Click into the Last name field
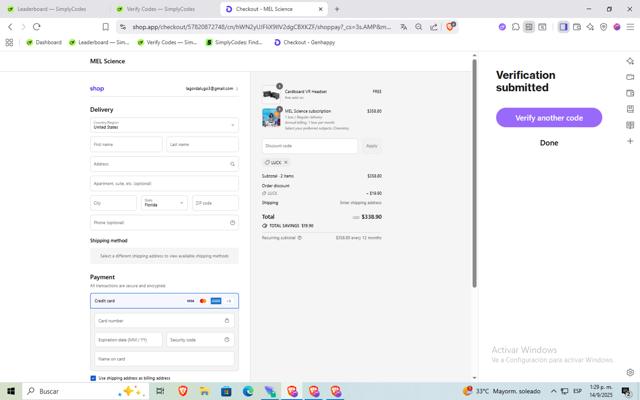The image size is (640, 400). click(202, 144)
